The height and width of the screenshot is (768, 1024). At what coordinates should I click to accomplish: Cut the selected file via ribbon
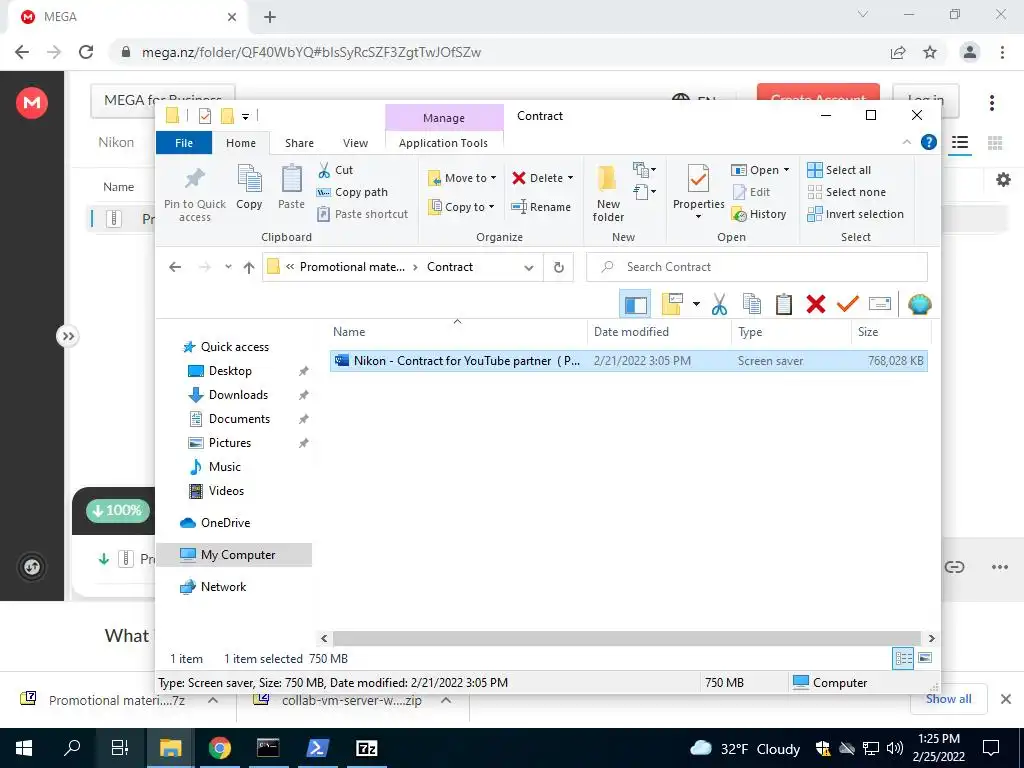click(x=335, y=170)
